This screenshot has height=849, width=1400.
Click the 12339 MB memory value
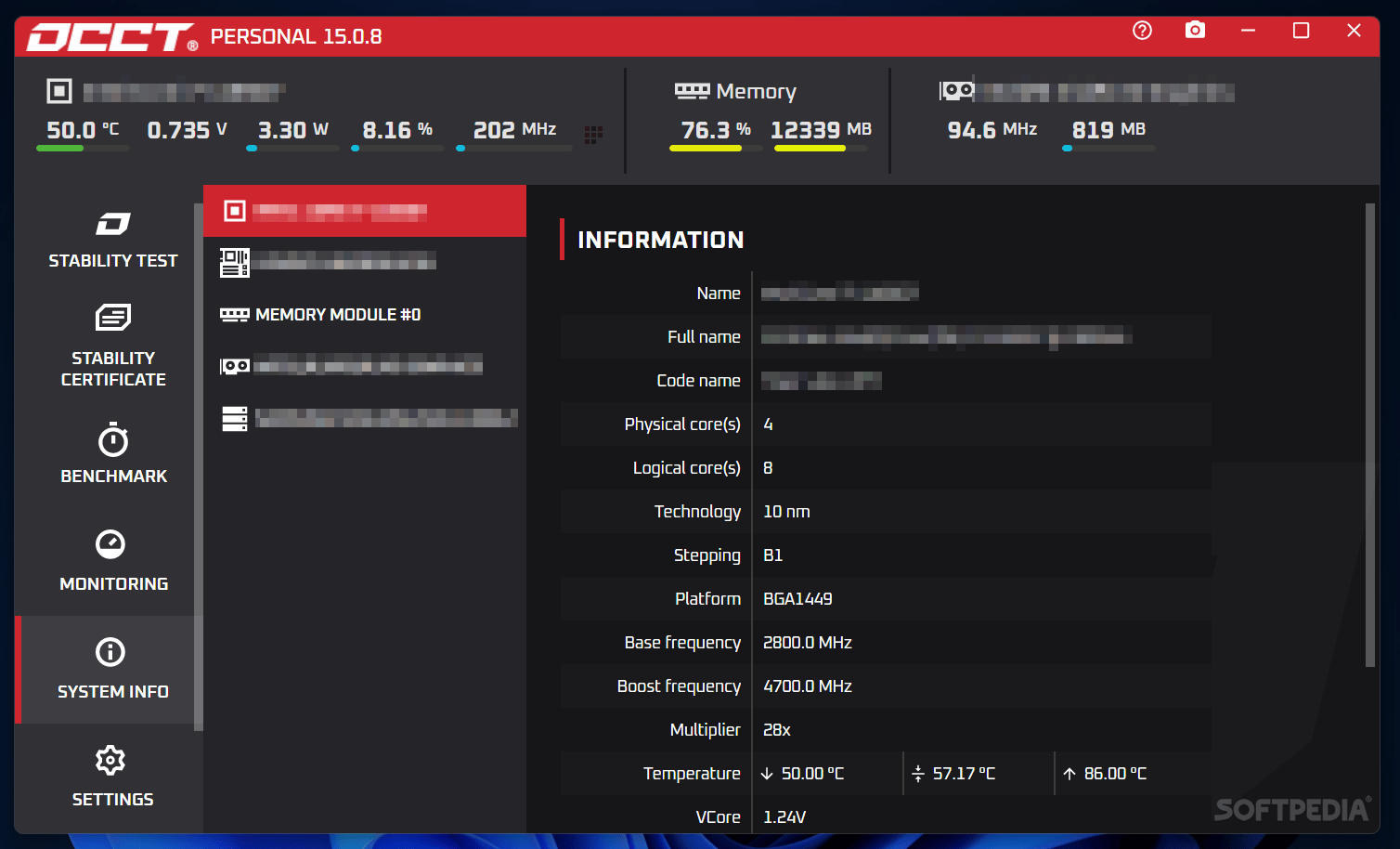coord(822,130)
